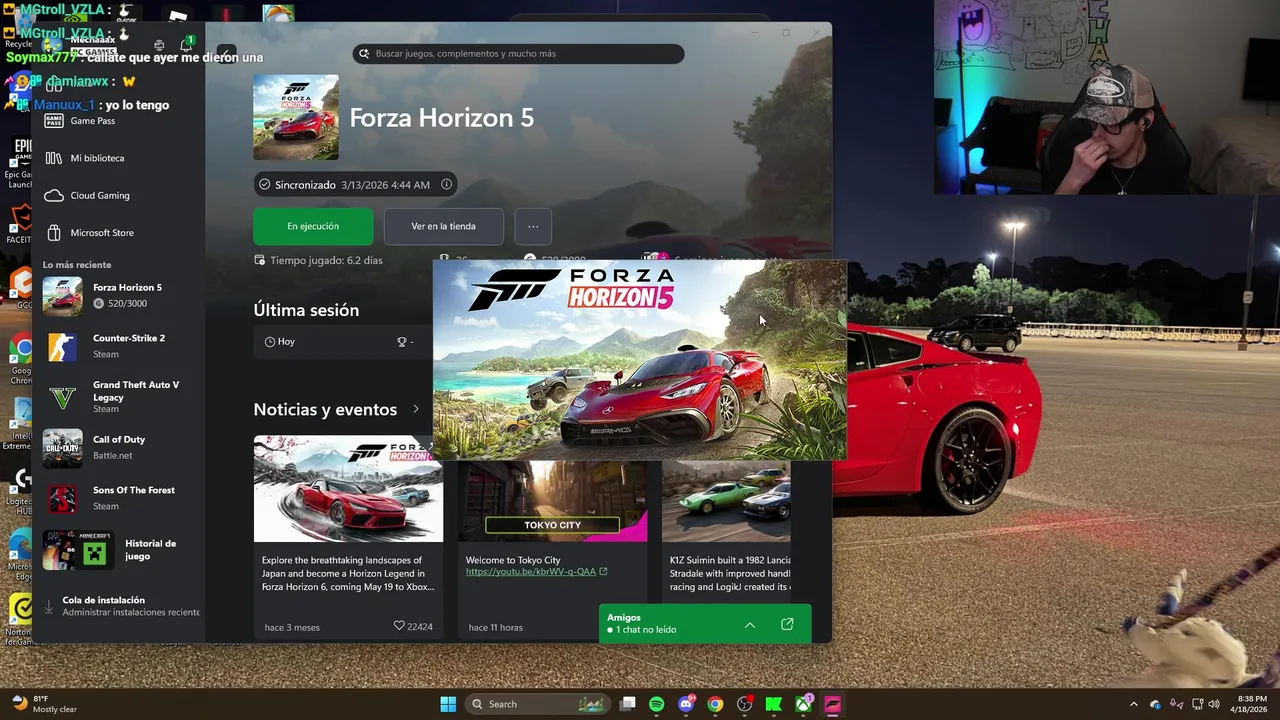The height and width of the screenshot is (720, 1280).
Task: Open Sons Of The Forest entry
Action: point(118,498)
